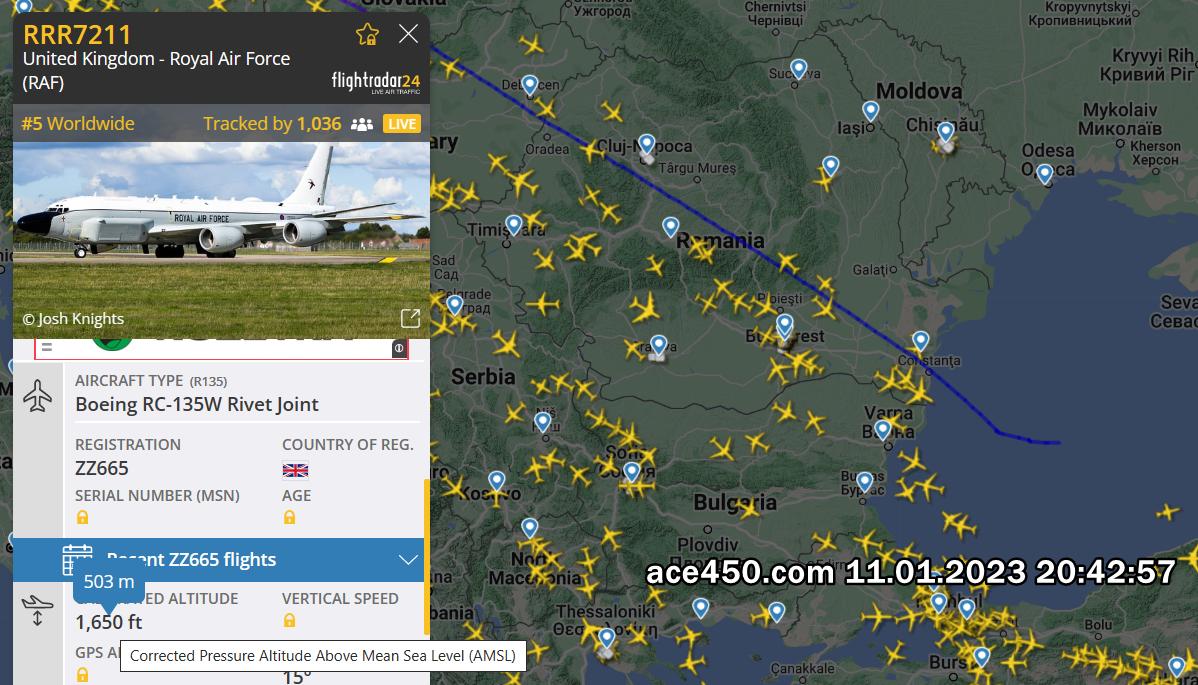
Task: Click the Tracked by 1,036 viewers label
Action: pyautogui.click(x=272, y=124)
